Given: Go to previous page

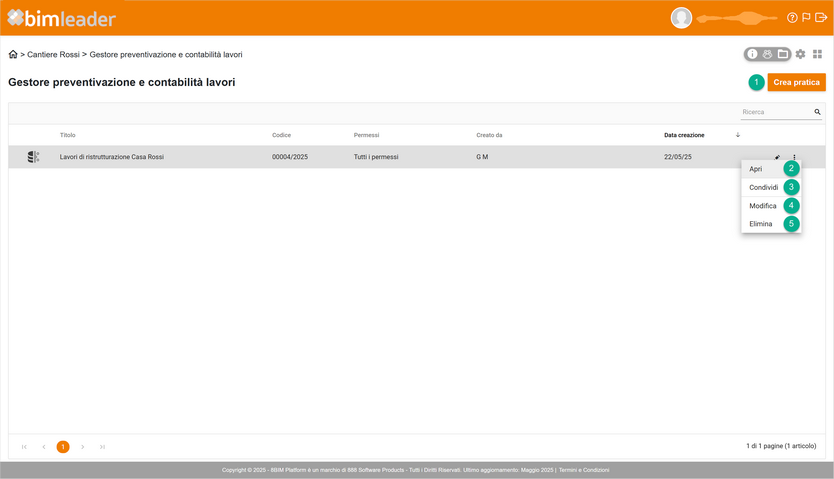Looking at the screenshot, I should [x=44, y=447].
